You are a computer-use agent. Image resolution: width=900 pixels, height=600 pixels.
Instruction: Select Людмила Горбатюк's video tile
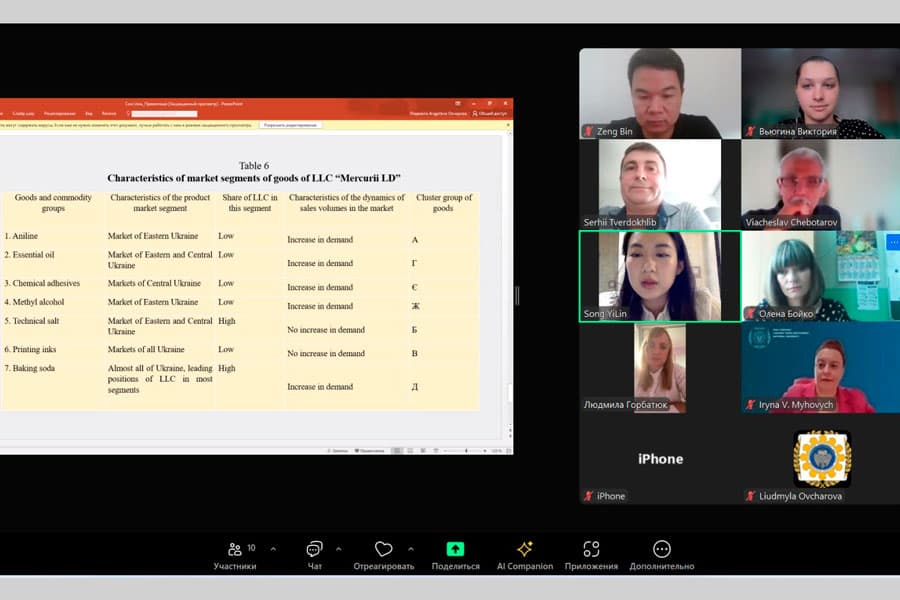click(660, 367)
